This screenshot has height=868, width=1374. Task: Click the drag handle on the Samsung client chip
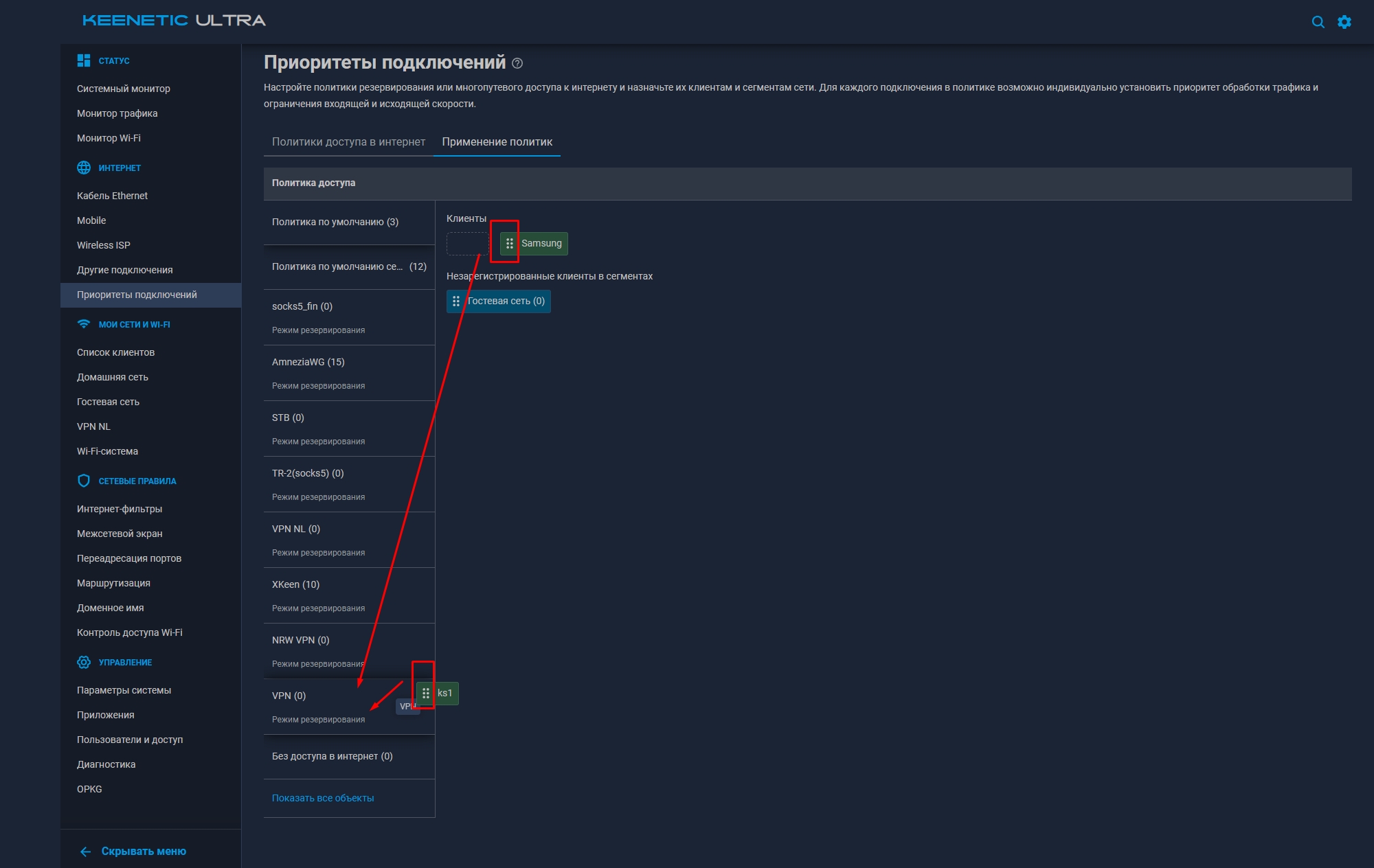tap(508, 243)
